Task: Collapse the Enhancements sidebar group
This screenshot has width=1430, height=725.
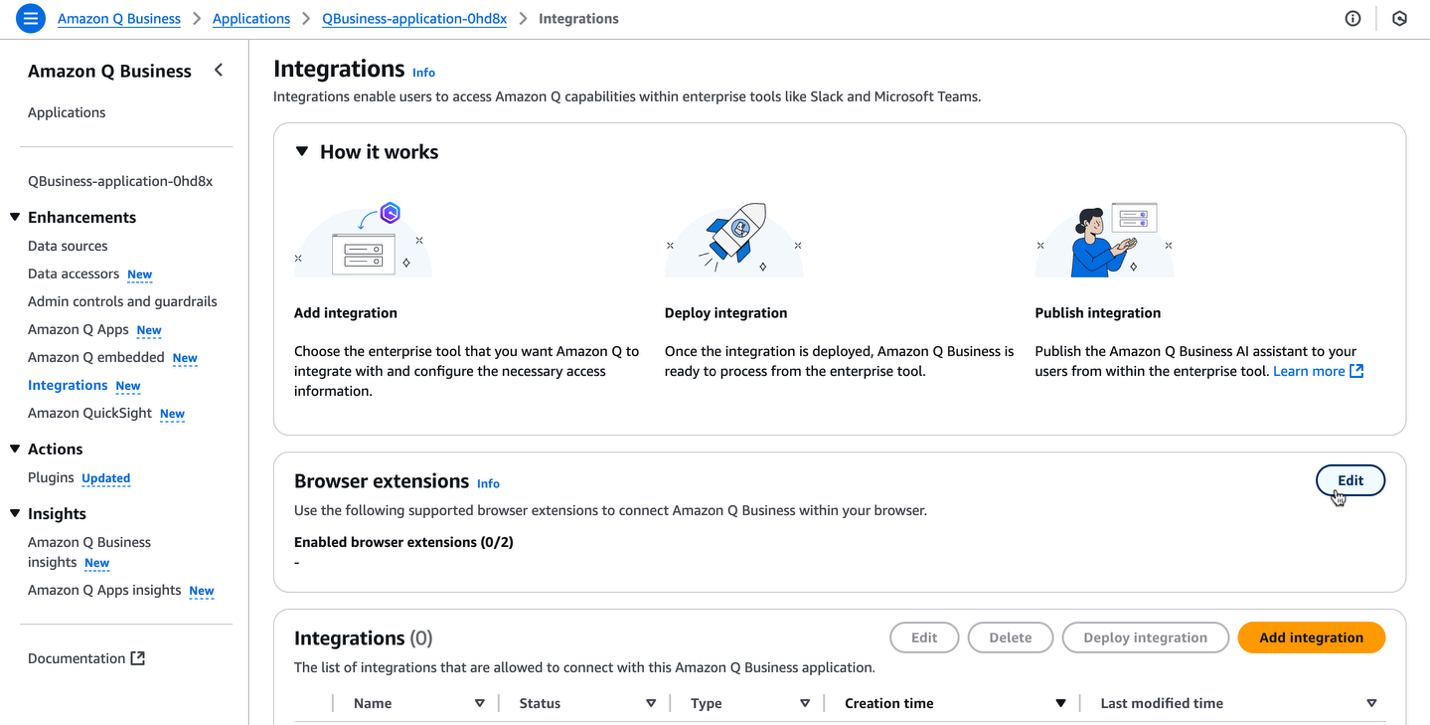Action: tap(15, 217)
